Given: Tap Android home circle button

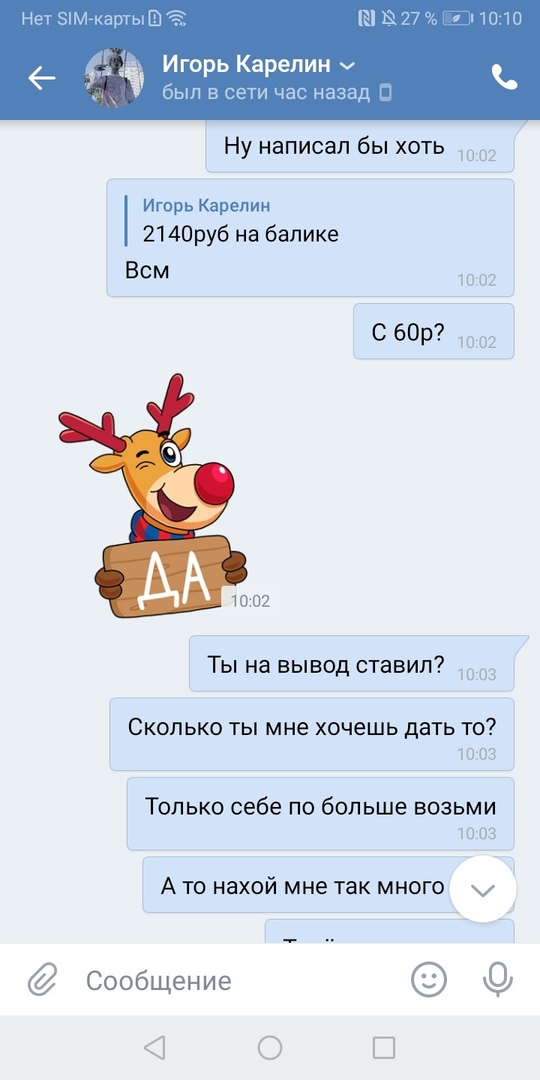Looking at the screenshot, I should pyautogui.click(x=270, y=1048).
